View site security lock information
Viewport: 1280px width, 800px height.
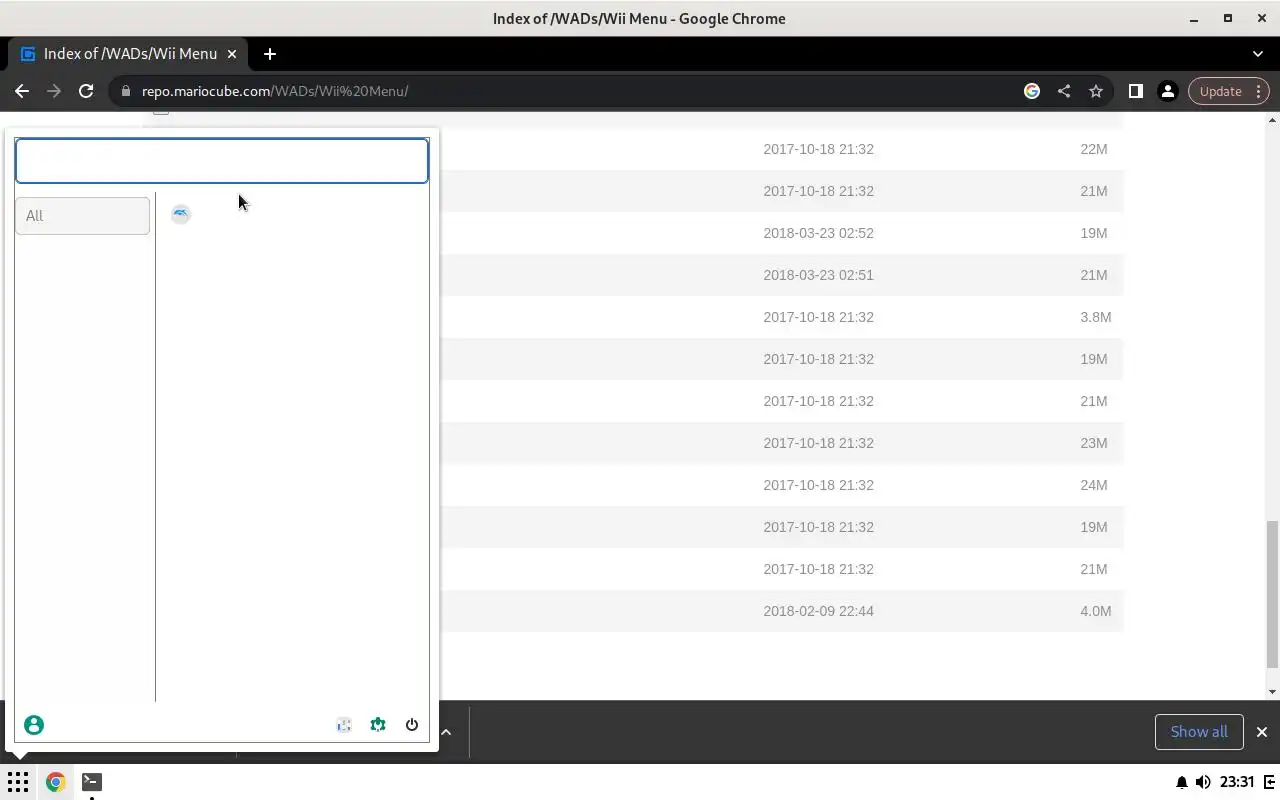pyautogui.click(x=125, y=91)
